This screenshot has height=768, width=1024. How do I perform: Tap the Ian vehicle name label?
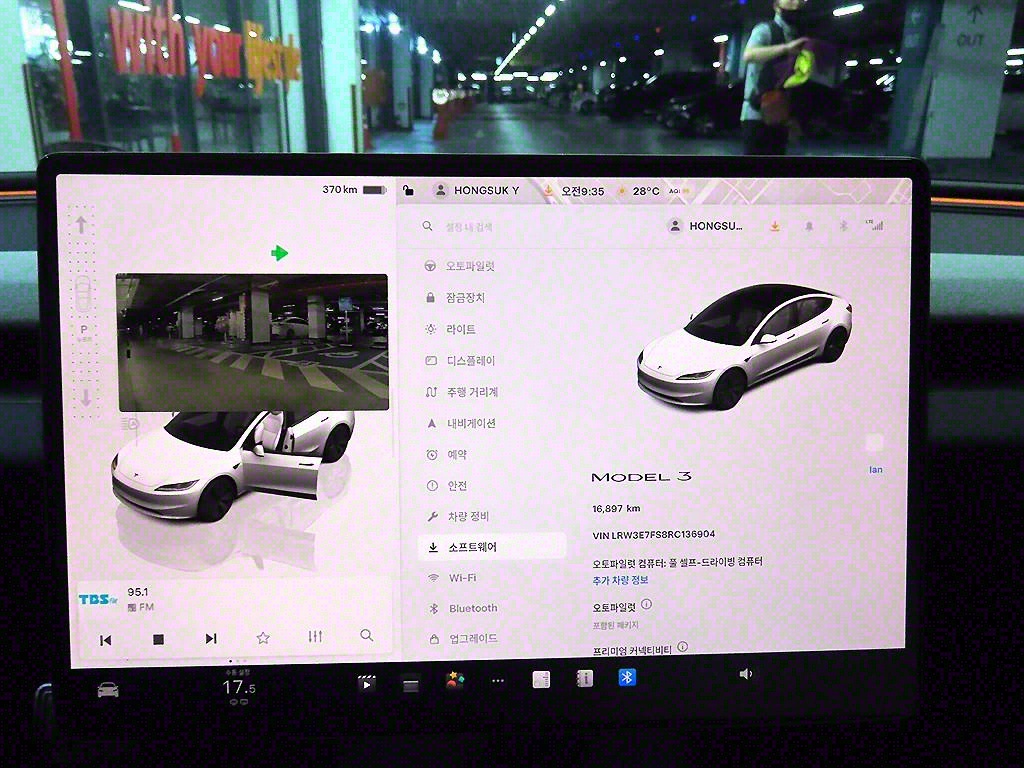876,470
